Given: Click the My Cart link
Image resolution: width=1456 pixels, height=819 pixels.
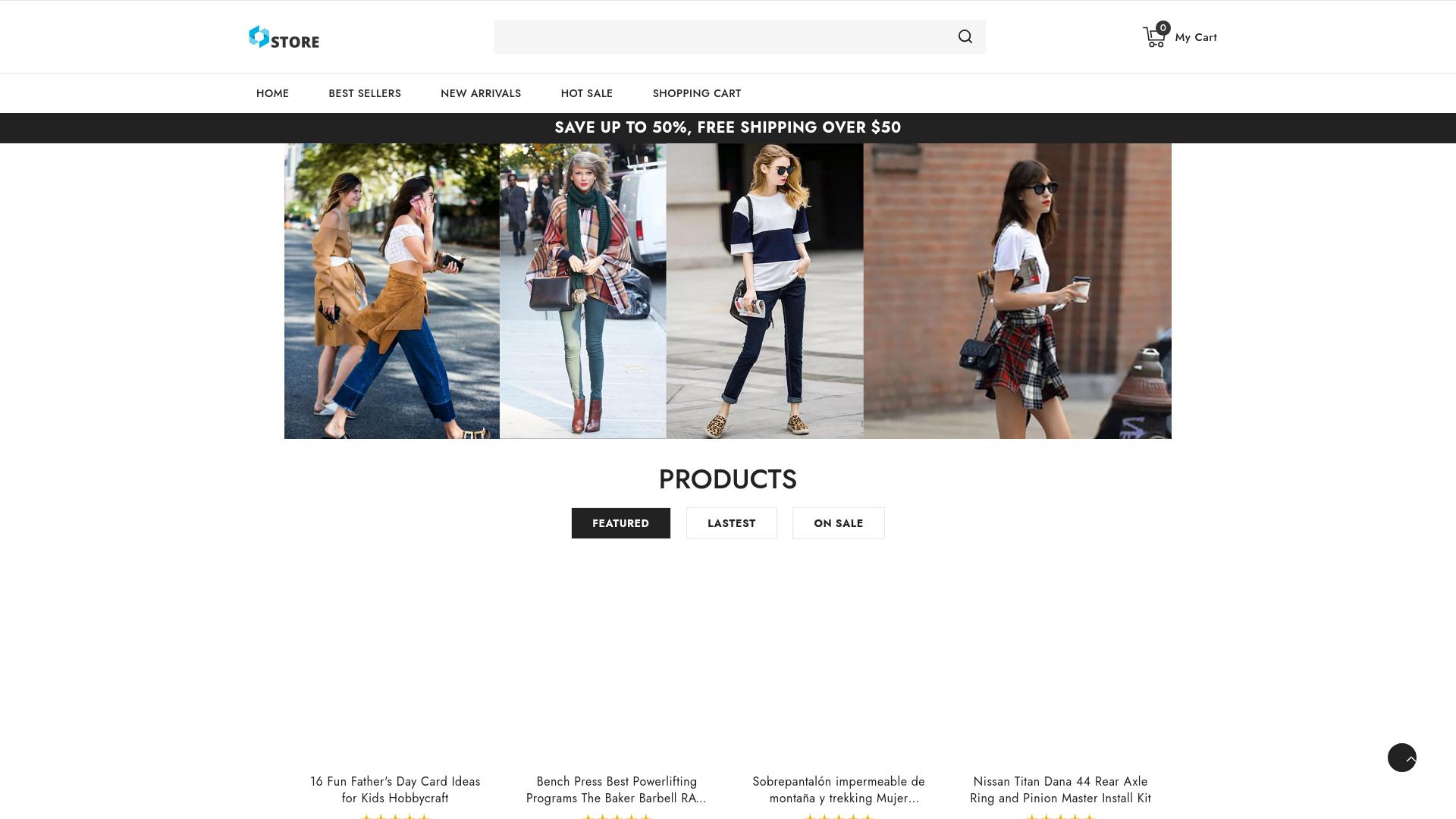Looking at the screenshot, I should 1195,36.
